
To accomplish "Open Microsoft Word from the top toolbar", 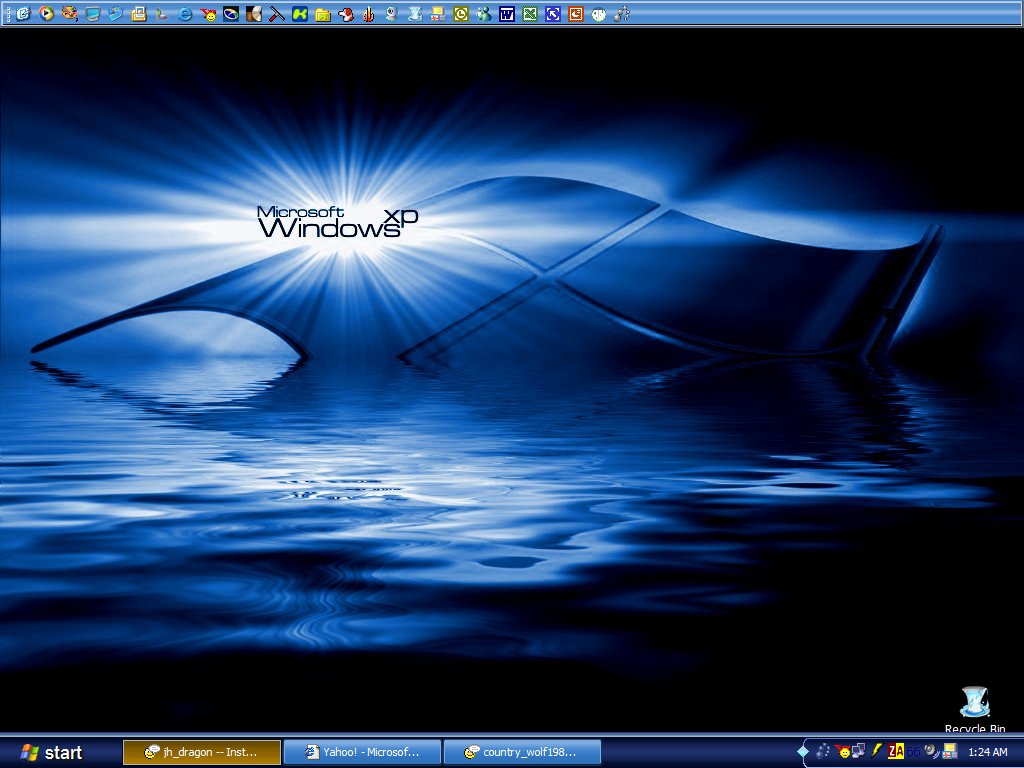I will (507, 13).
